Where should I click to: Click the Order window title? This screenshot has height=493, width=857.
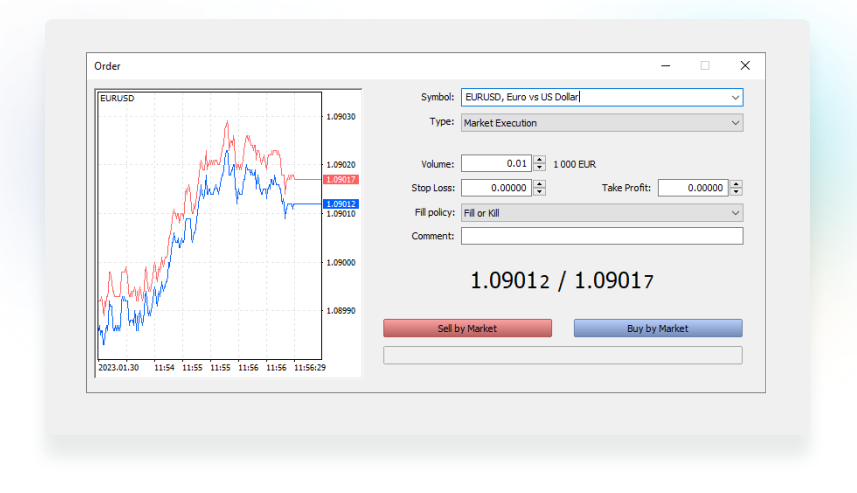[107, 66]
